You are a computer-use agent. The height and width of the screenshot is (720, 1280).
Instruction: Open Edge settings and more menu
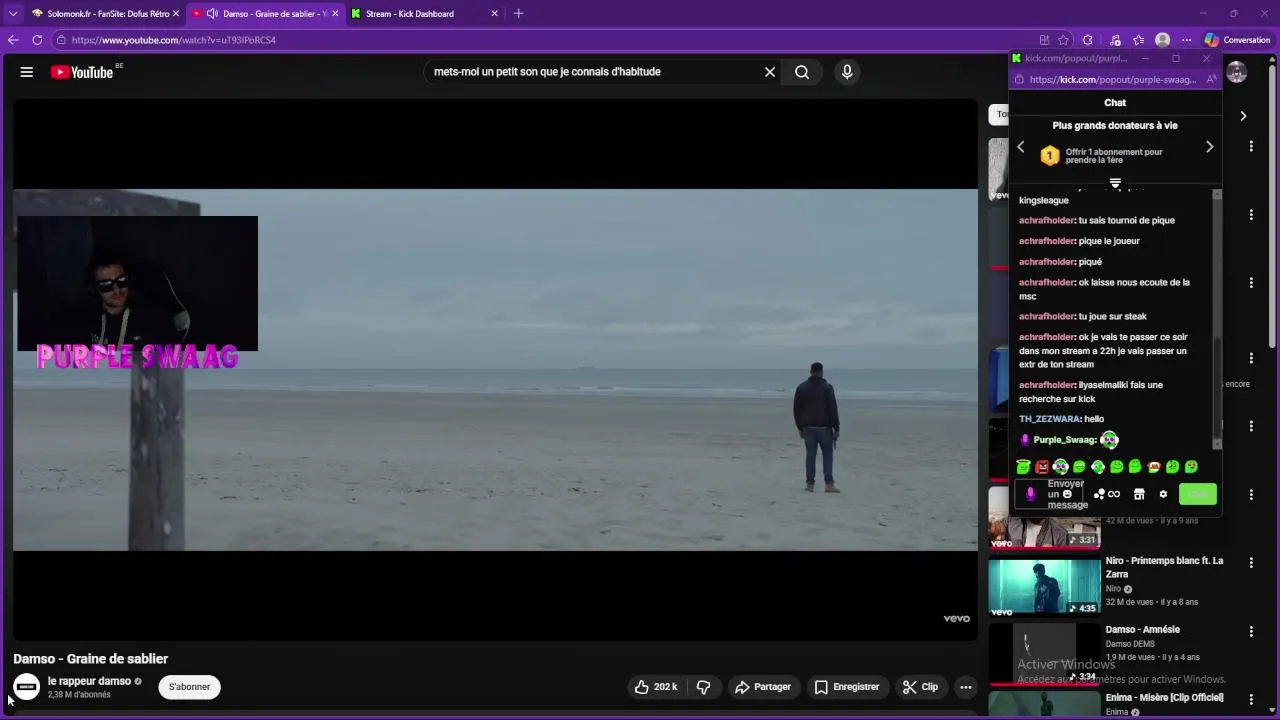click(x=1186, y=40)
